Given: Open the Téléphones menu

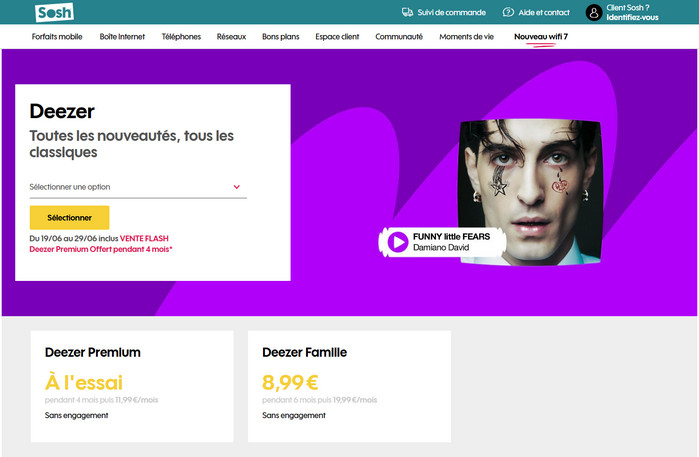Looking at the screenshot, I should 181,37.
